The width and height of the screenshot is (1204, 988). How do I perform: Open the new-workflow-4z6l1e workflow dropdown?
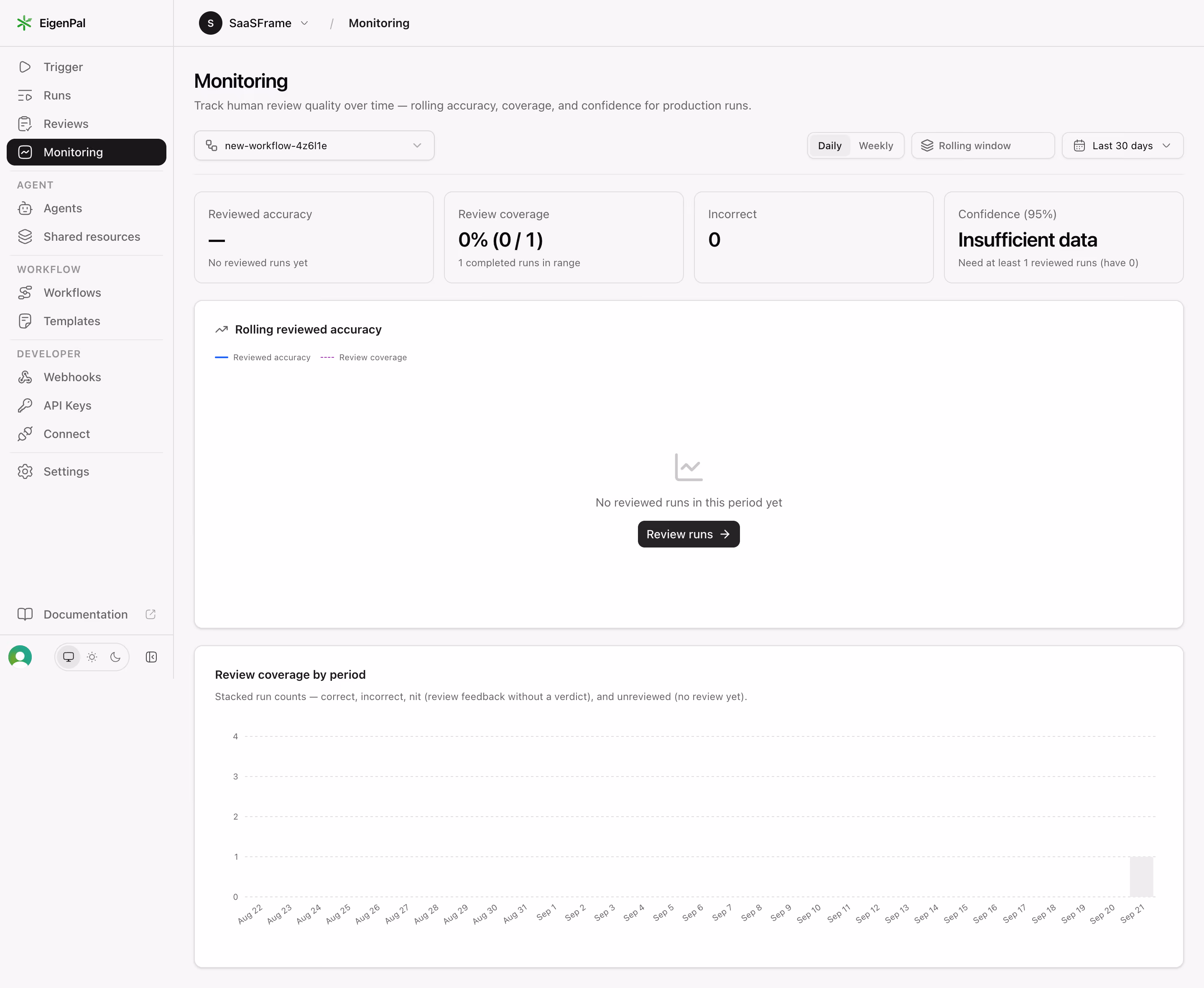tap(314, 146)
